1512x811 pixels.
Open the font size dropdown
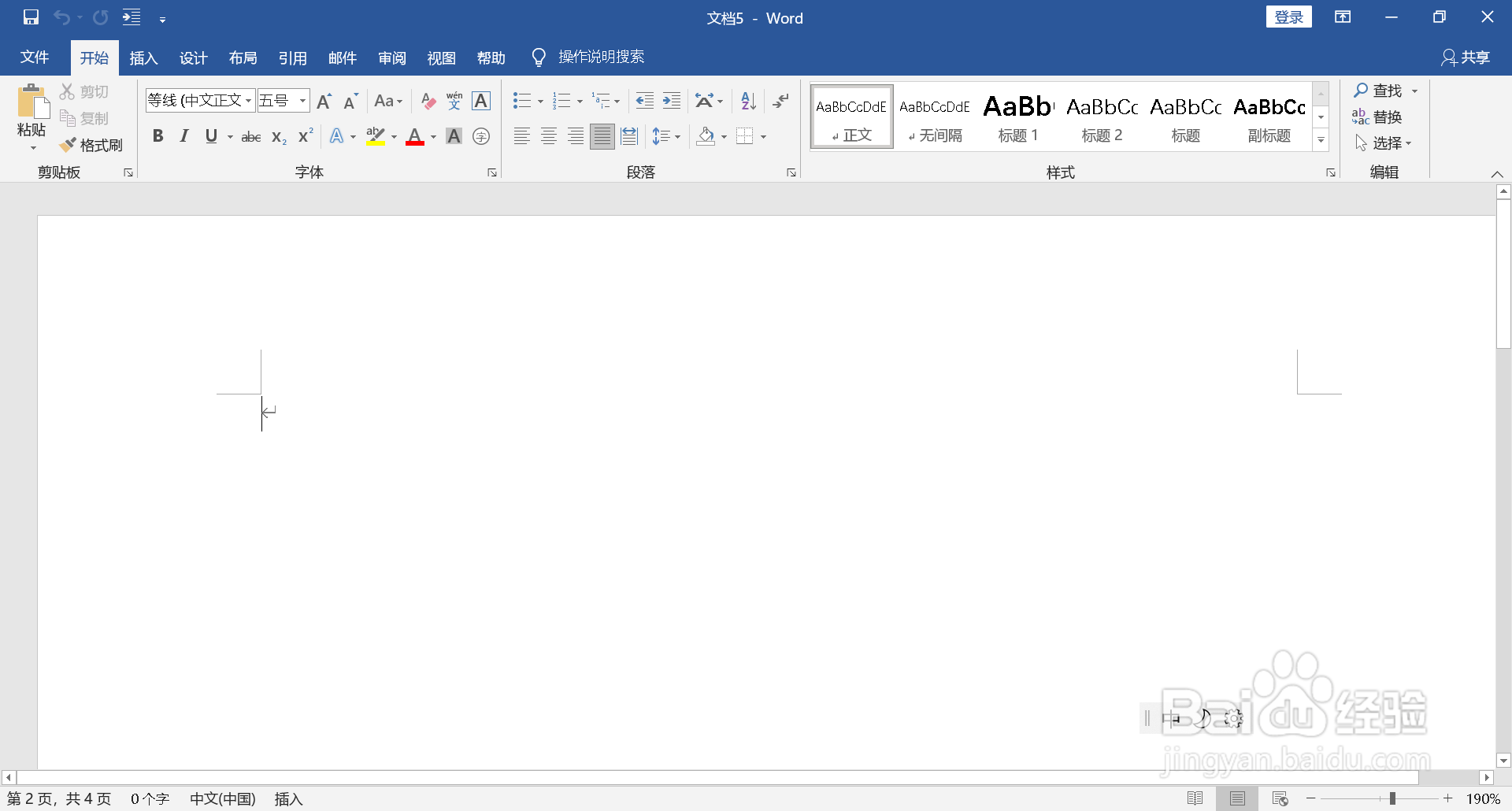coord(302,101)
